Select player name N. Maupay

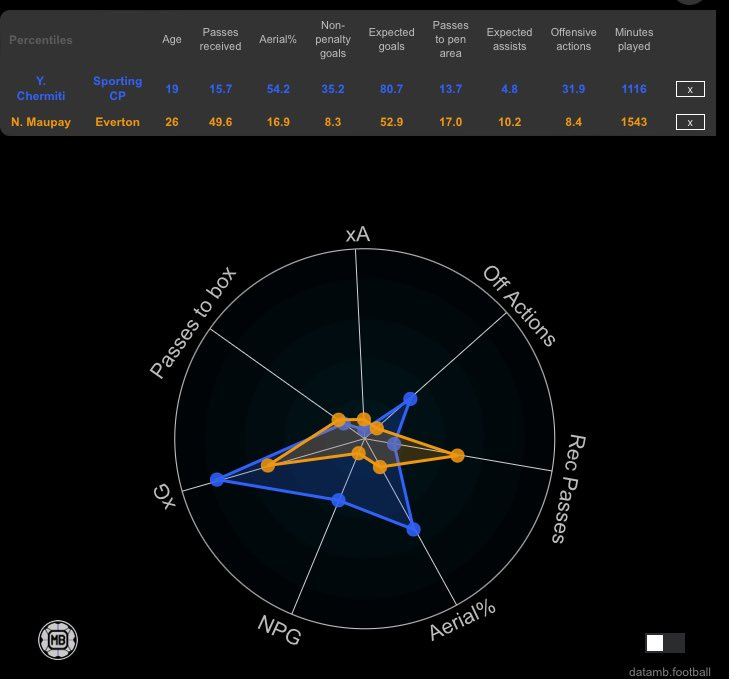(41, 122)
